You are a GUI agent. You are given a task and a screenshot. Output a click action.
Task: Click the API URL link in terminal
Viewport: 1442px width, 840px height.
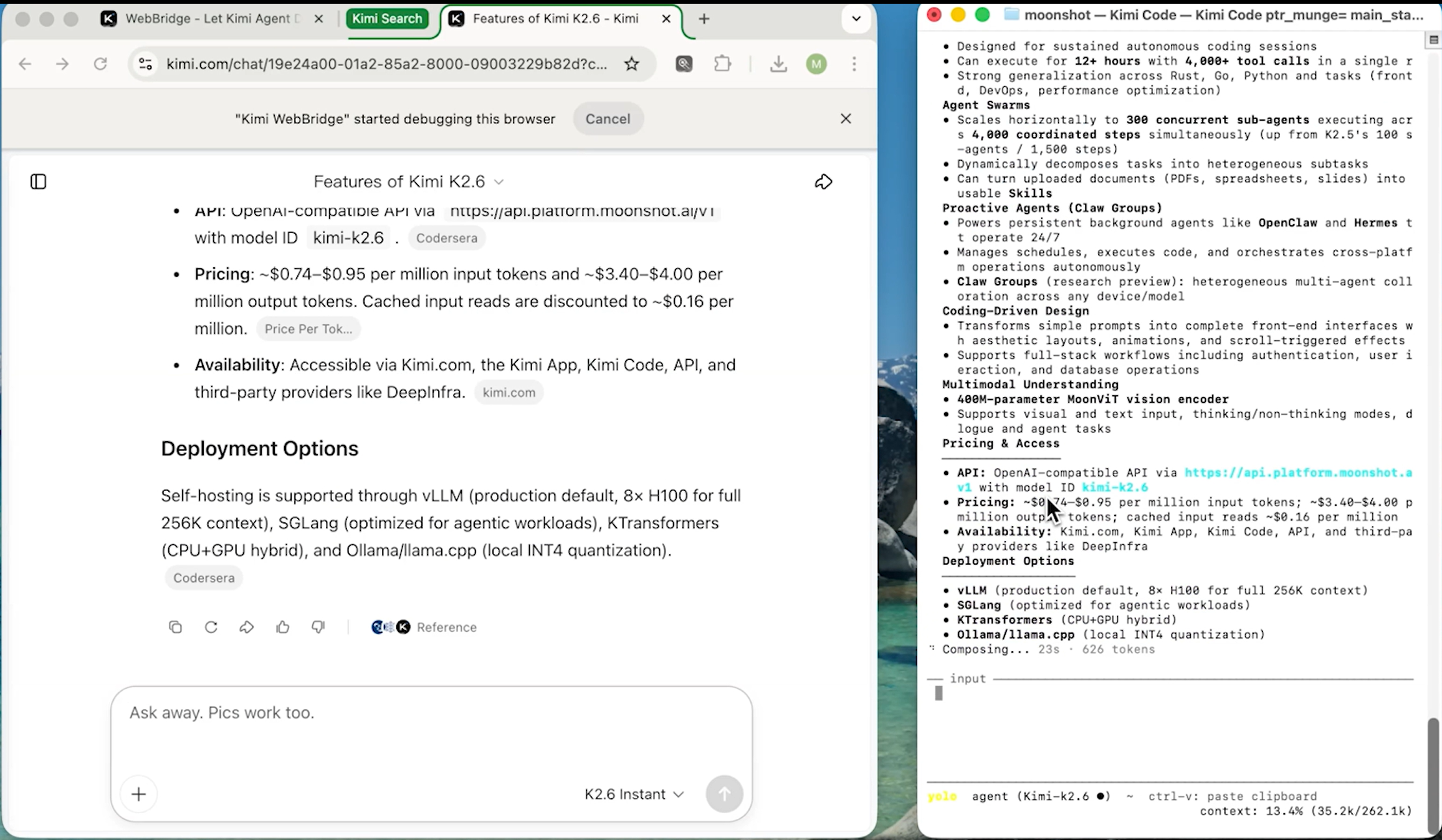(1298, 473)
